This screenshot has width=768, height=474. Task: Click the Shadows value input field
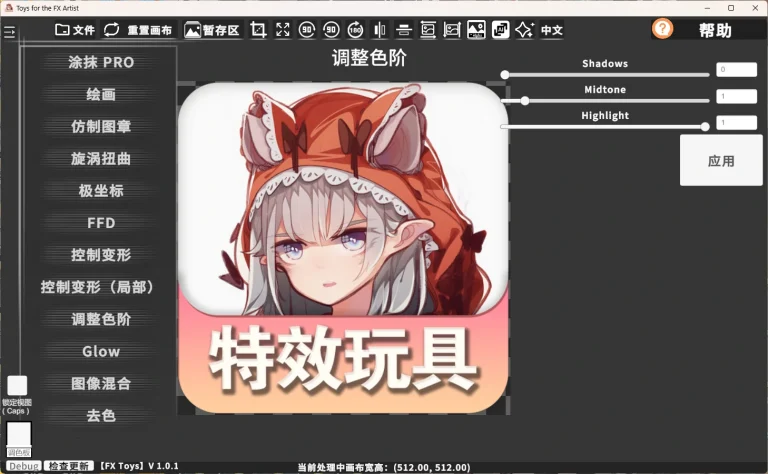click(x=735, y=70)
